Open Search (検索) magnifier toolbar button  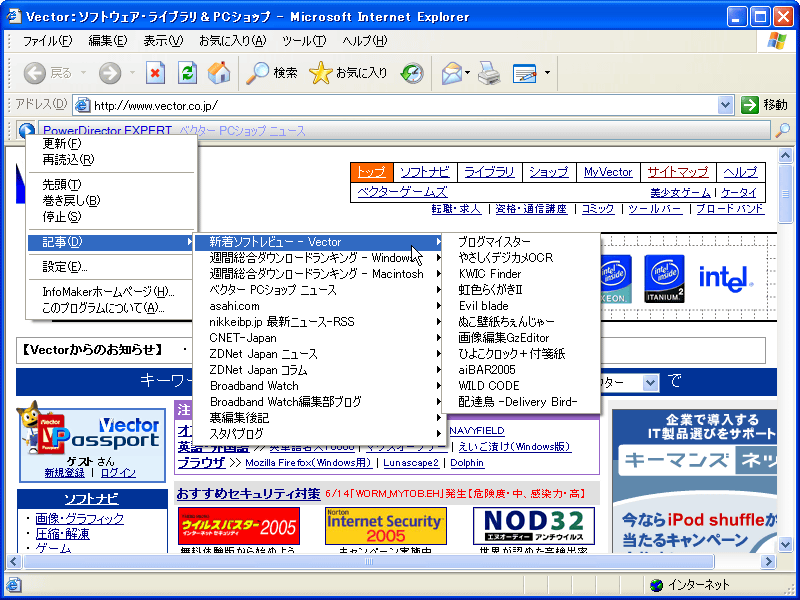point(271,73)
